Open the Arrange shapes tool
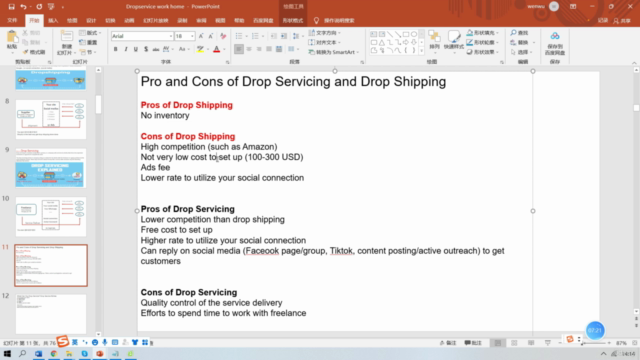The height and width of the screenshot is (360, 640). [x=434, y=41]
